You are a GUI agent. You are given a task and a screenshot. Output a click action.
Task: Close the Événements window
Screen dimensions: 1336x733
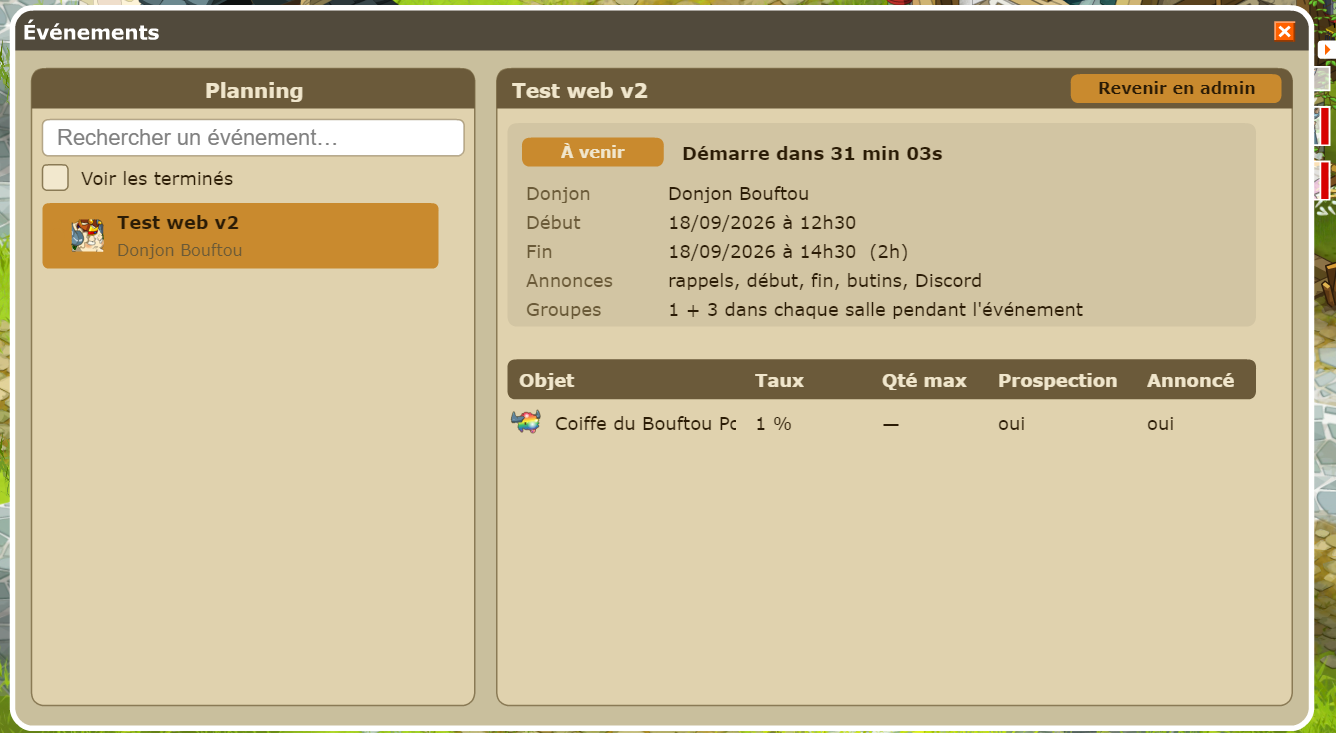click(x=1284, y=32)
